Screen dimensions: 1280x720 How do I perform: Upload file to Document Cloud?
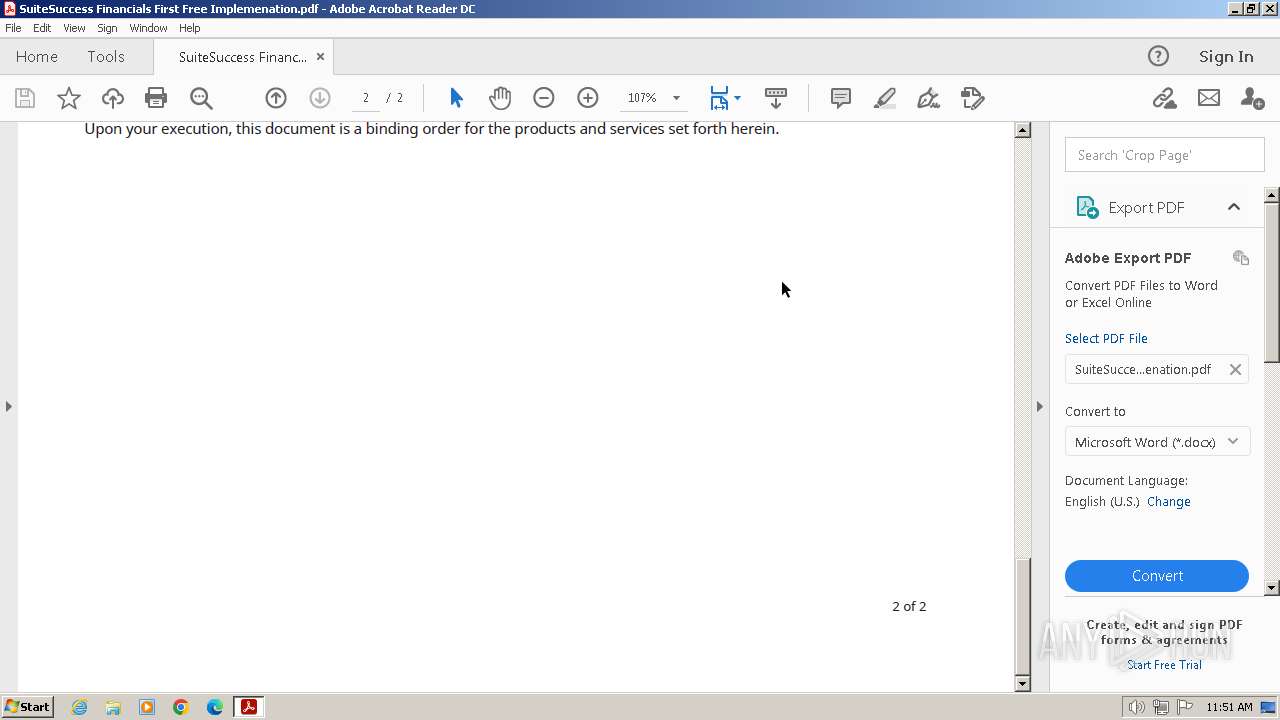[x=113, y=98]
